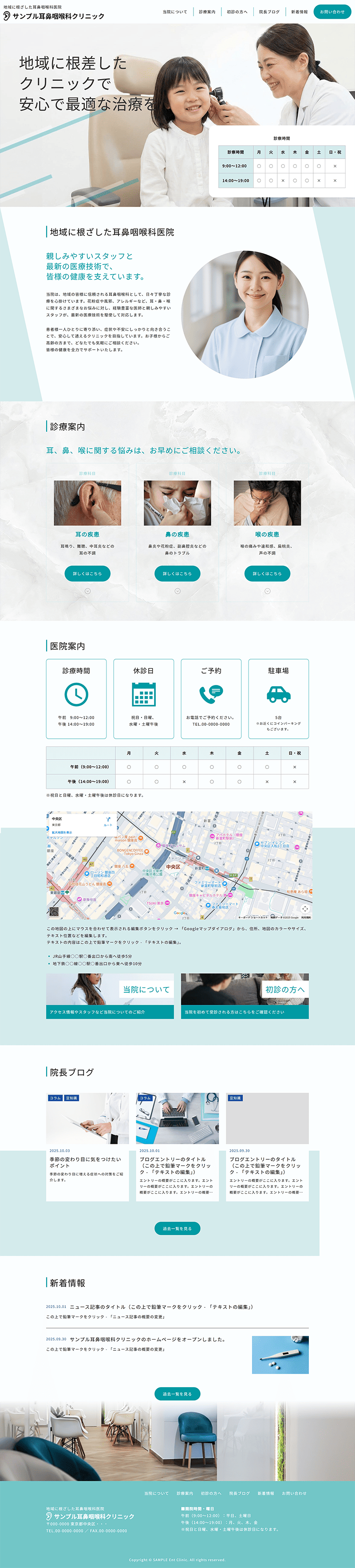Click 過去一覧を見る under 院長ブログ

(177, 1228)
